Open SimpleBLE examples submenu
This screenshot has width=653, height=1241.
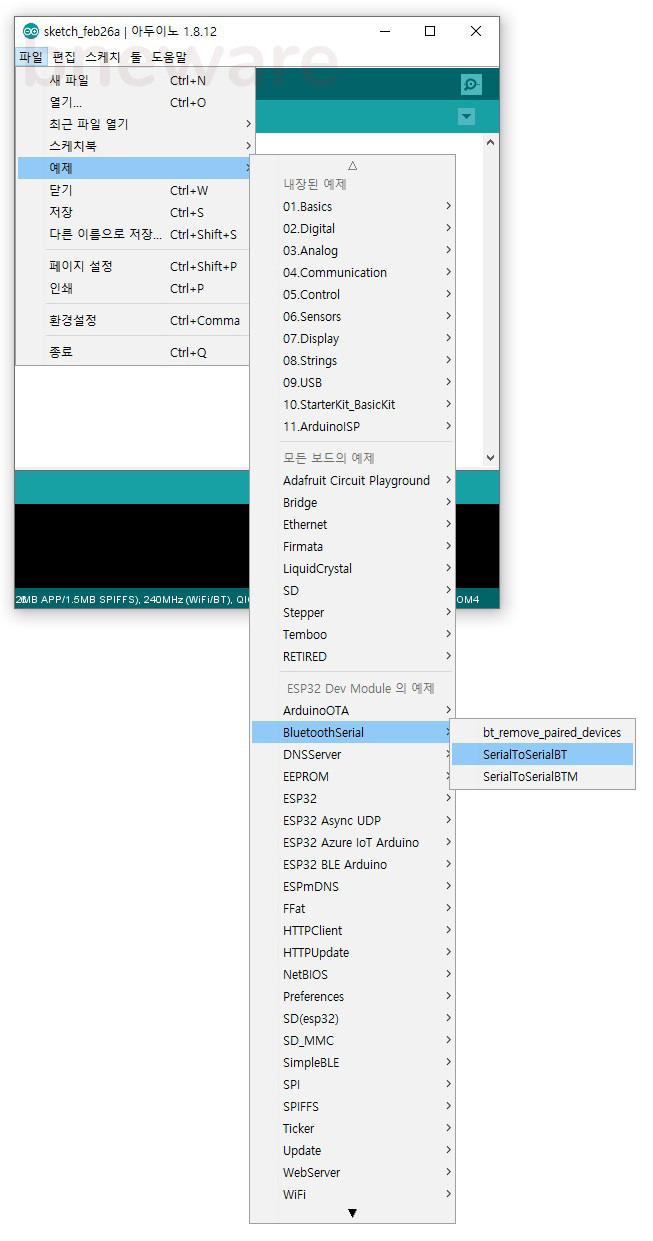click(x=352, y=1062)
